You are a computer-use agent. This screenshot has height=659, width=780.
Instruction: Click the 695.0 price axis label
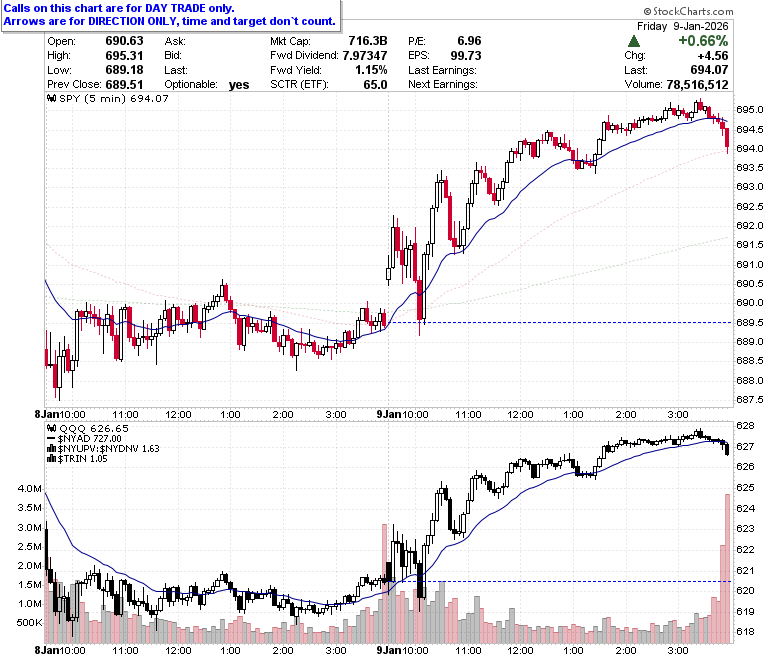[x=749, y=109]
